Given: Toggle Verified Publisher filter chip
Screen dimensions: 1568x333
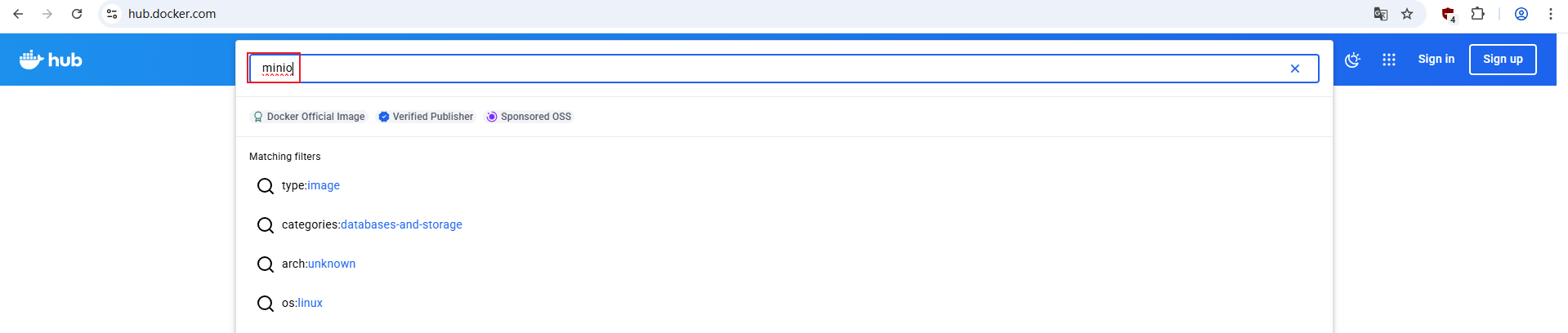Looking at the screenshot, I should pyautogui.click(x=426, y=117).
